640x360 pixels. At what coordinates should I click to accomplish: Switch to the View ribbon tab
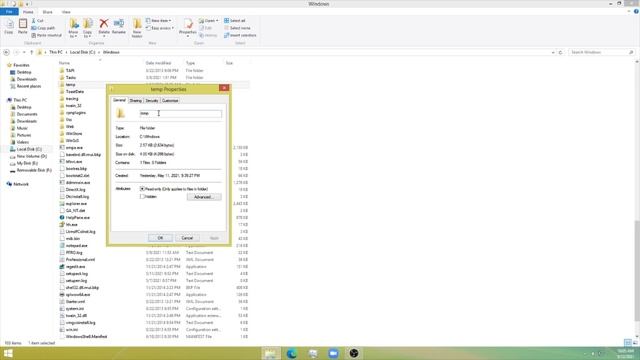(x=66, y=12)
